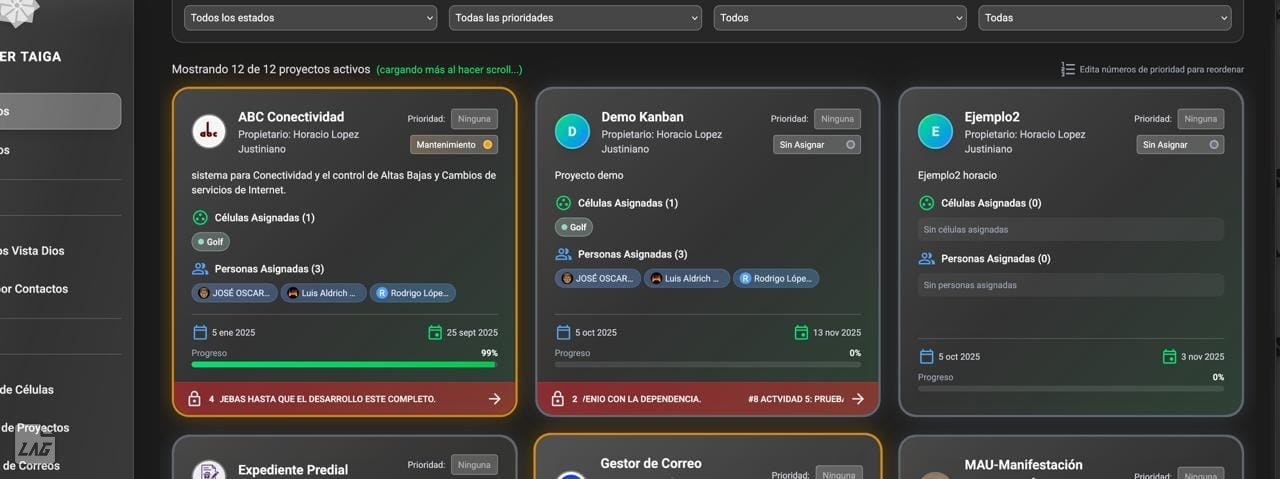Click start-date calendar icon beside 5 ene 2025

(199, 332)
